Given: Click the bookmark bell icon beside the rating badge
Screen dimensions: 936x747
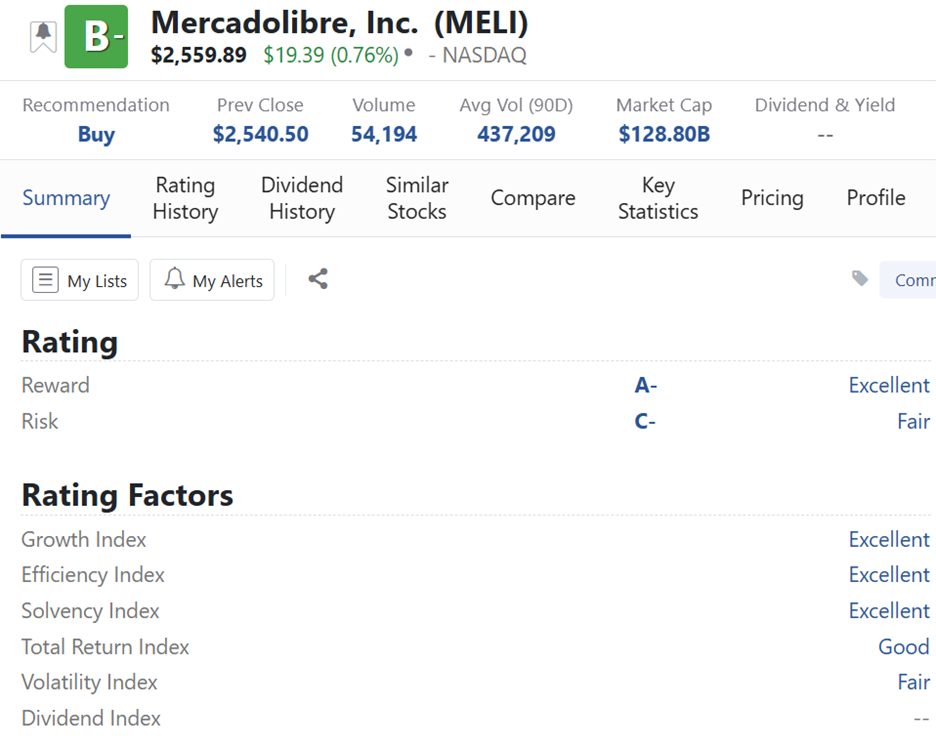Looking at the screenshot, I should coord(43,37).
